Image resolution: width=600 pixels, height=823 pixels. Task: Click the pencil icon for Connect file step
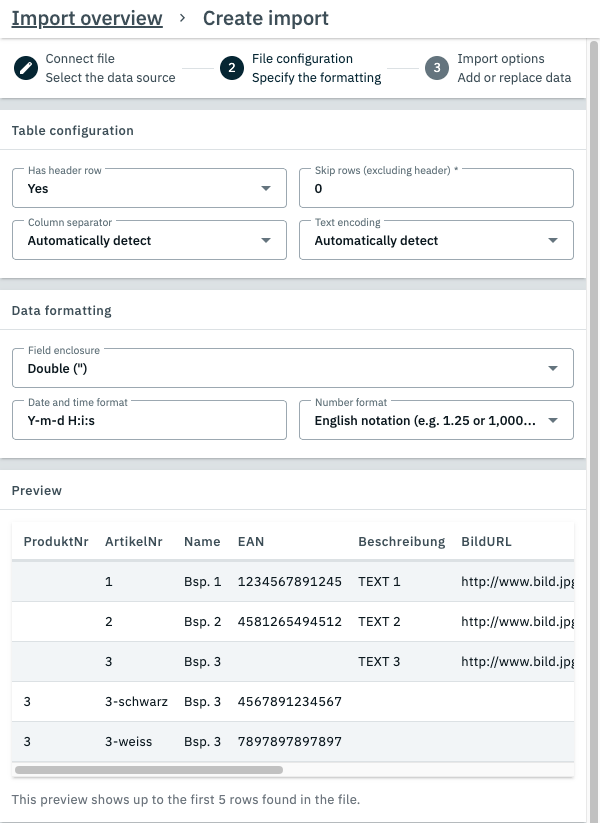tap(26, 68)
